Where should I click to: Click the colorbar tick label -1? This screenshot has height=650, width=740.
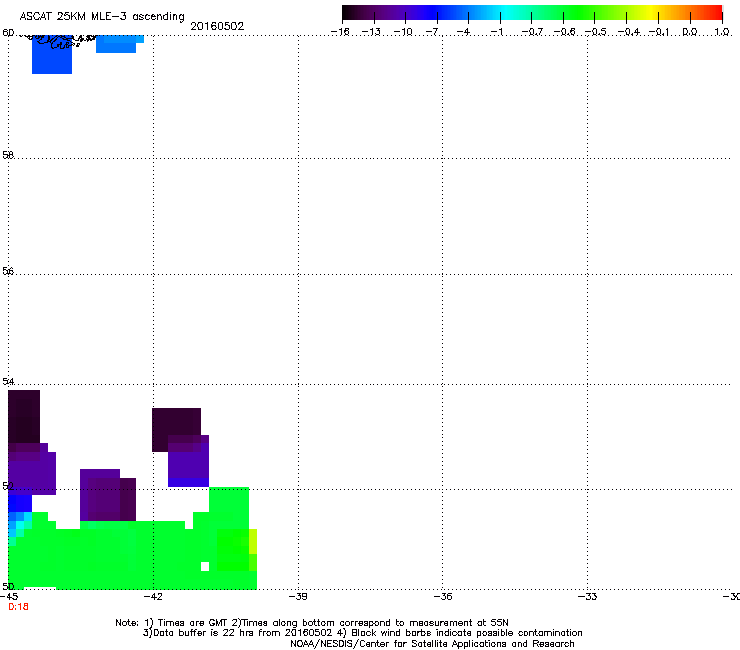pos(496,32)
